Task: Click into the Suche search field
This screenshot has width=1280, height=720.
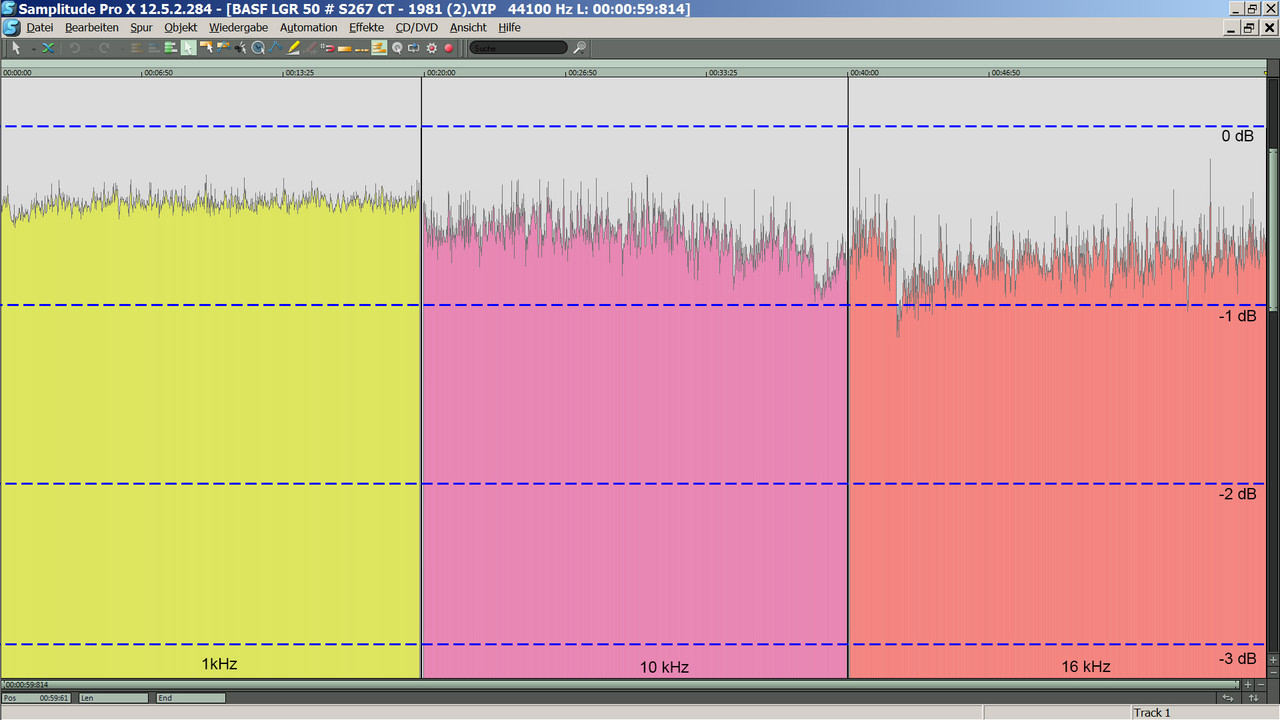Action: point(518,47)
